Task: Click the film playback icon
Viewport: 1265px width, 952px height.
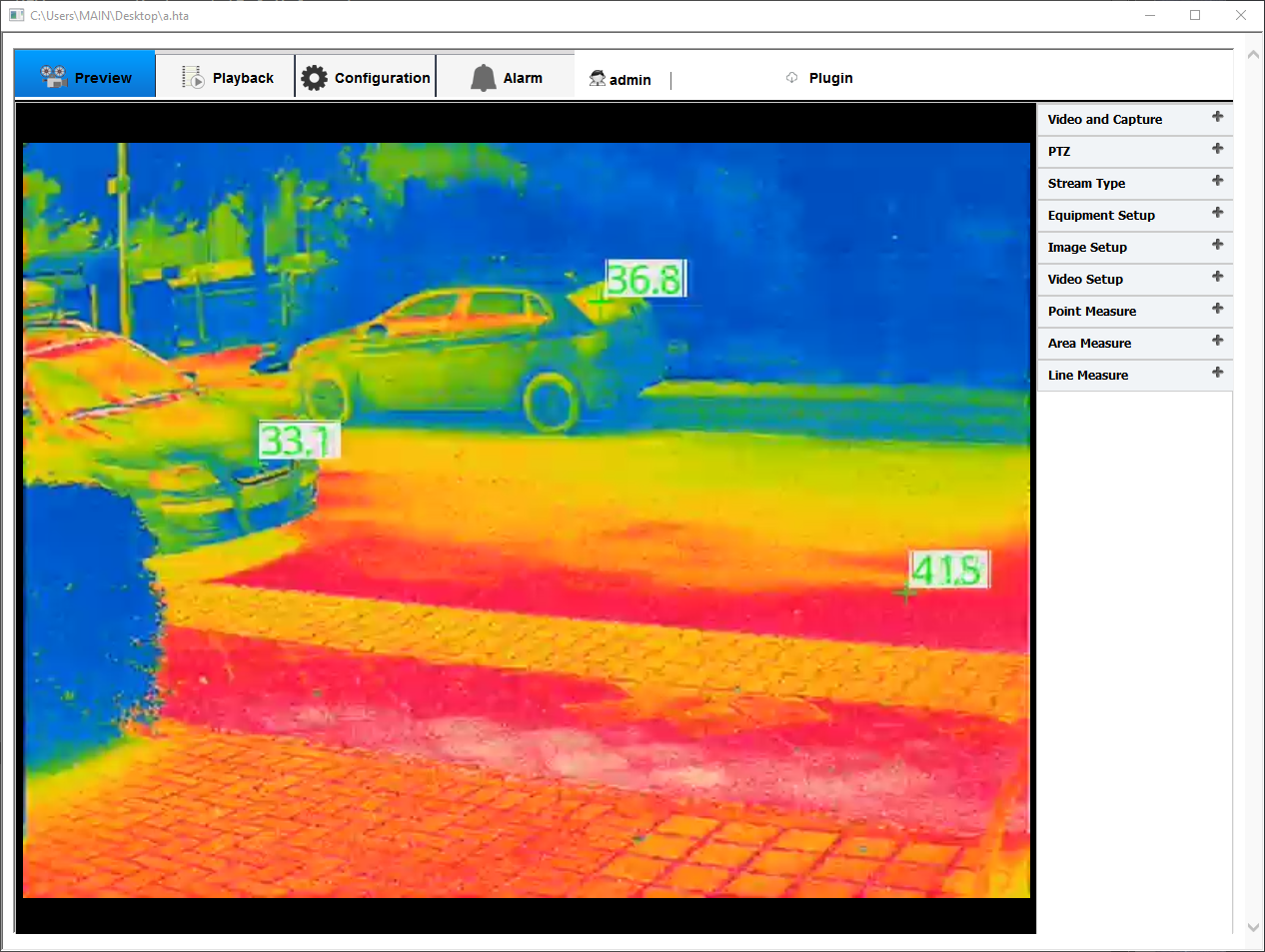Action: coord(193,77)
